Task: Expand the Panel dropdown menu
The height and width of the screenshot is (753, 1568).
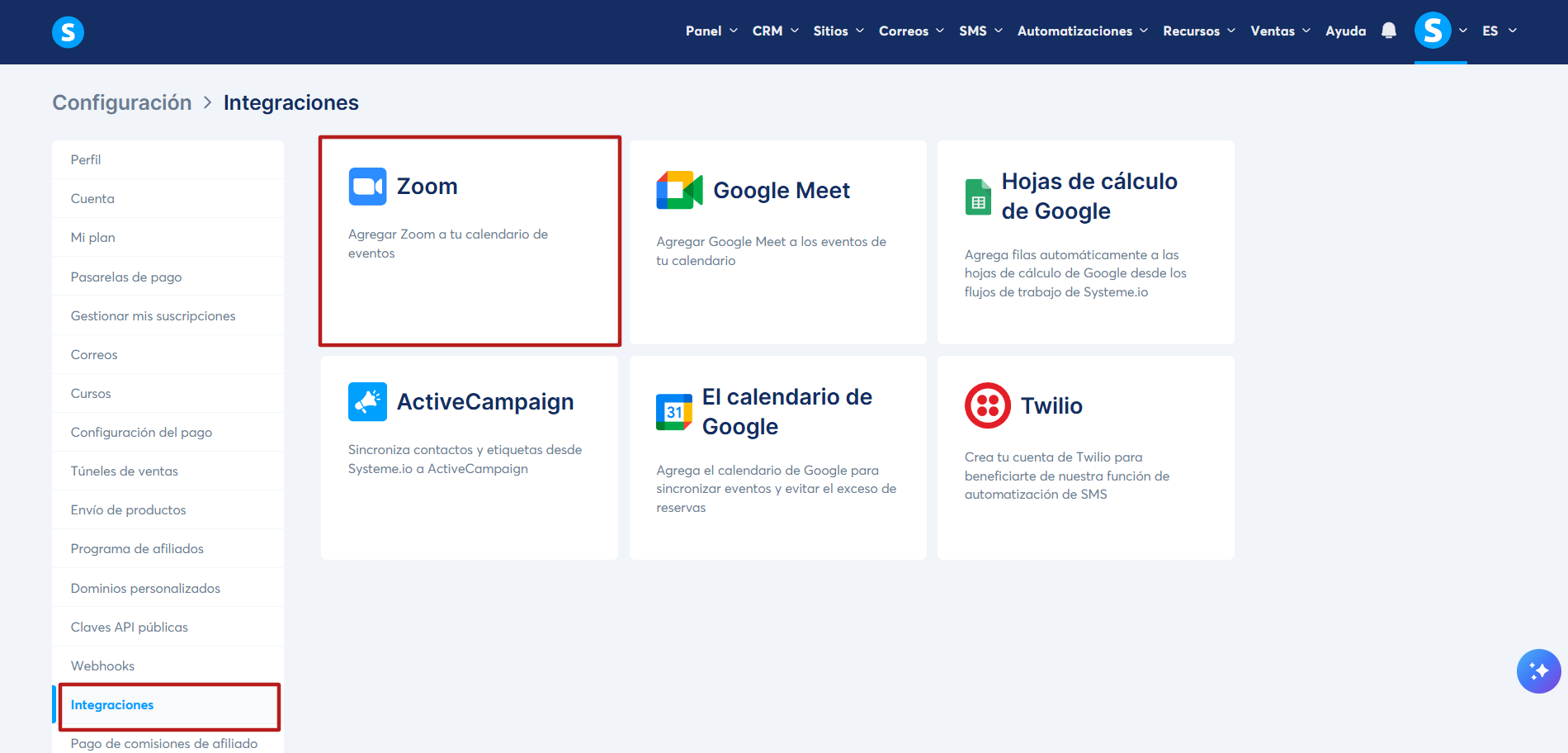Action: tap(711, 31)
